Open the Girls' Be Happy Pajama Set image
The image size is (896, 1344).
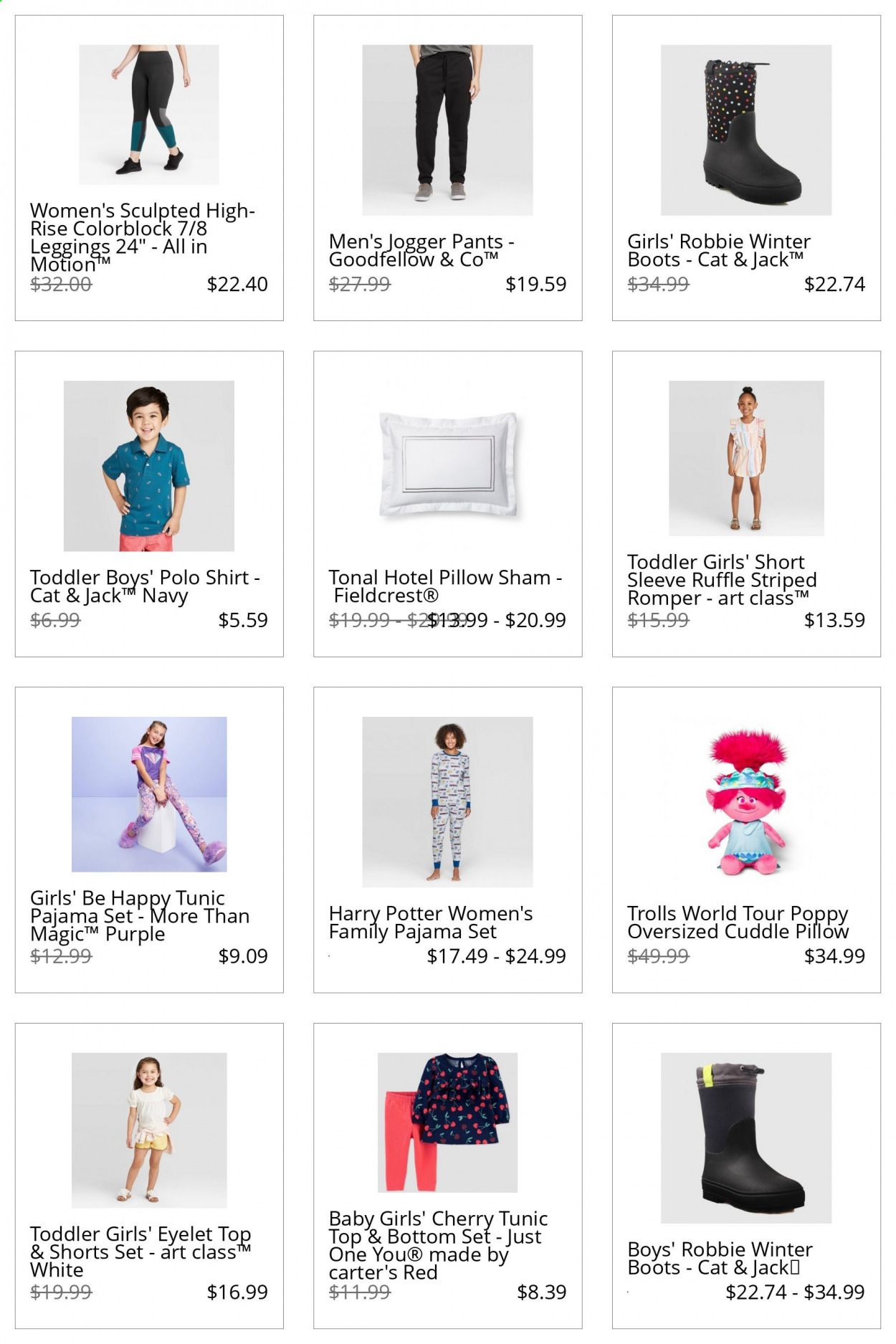point(149,794)
